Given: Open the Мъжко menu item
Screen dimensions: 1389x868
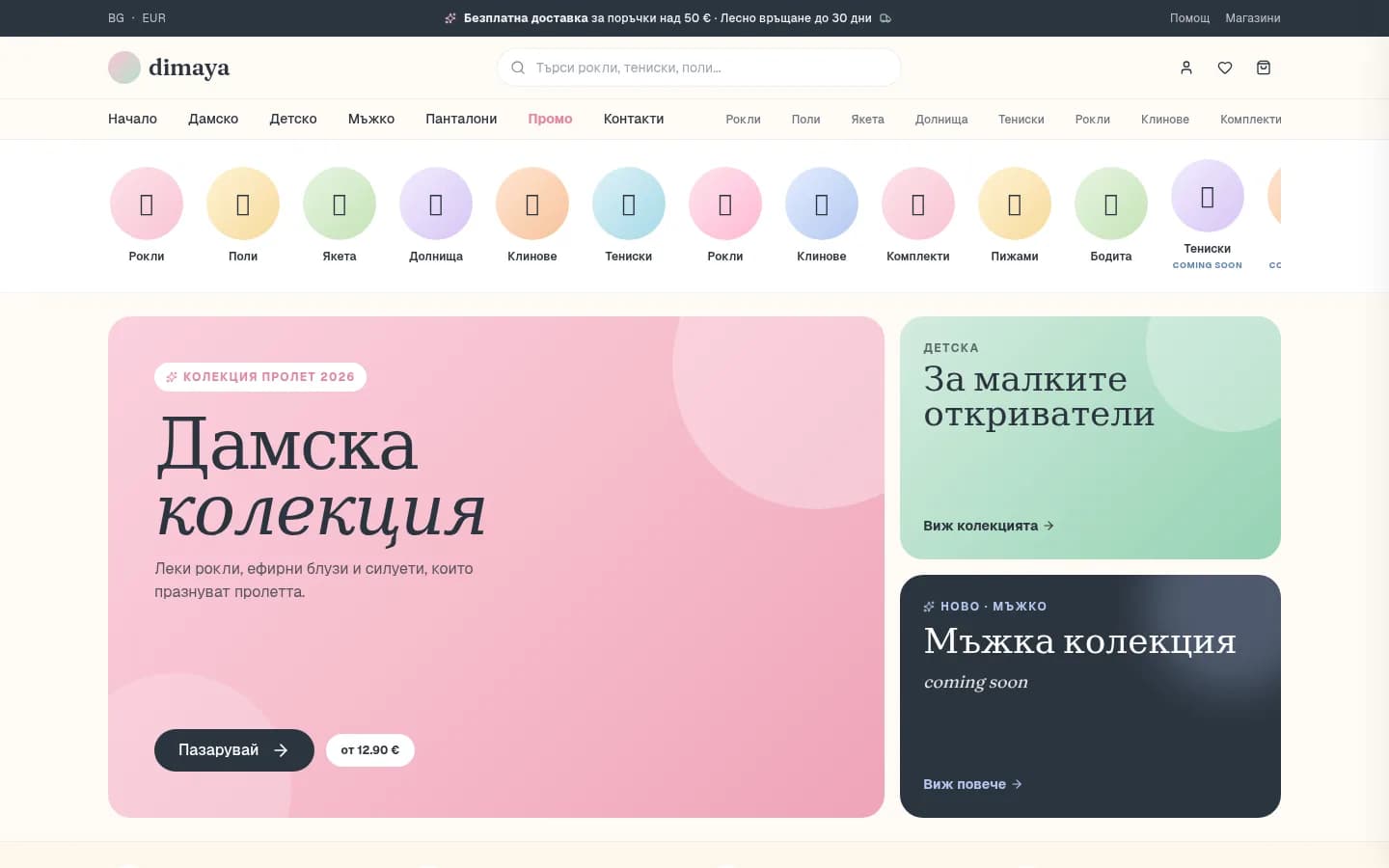Looking at the screenshot, I should [x=371, y=119].
